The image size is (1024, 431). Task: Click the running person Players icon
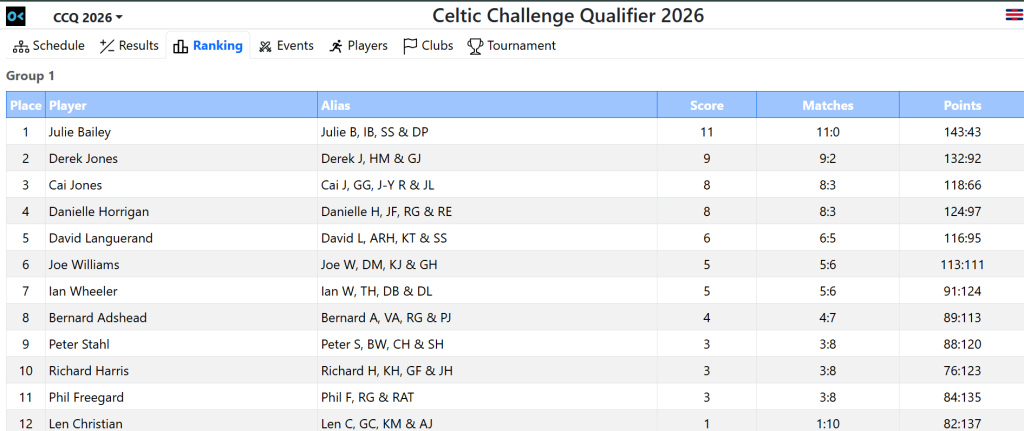pyautogui.click(x=336, y=46)
